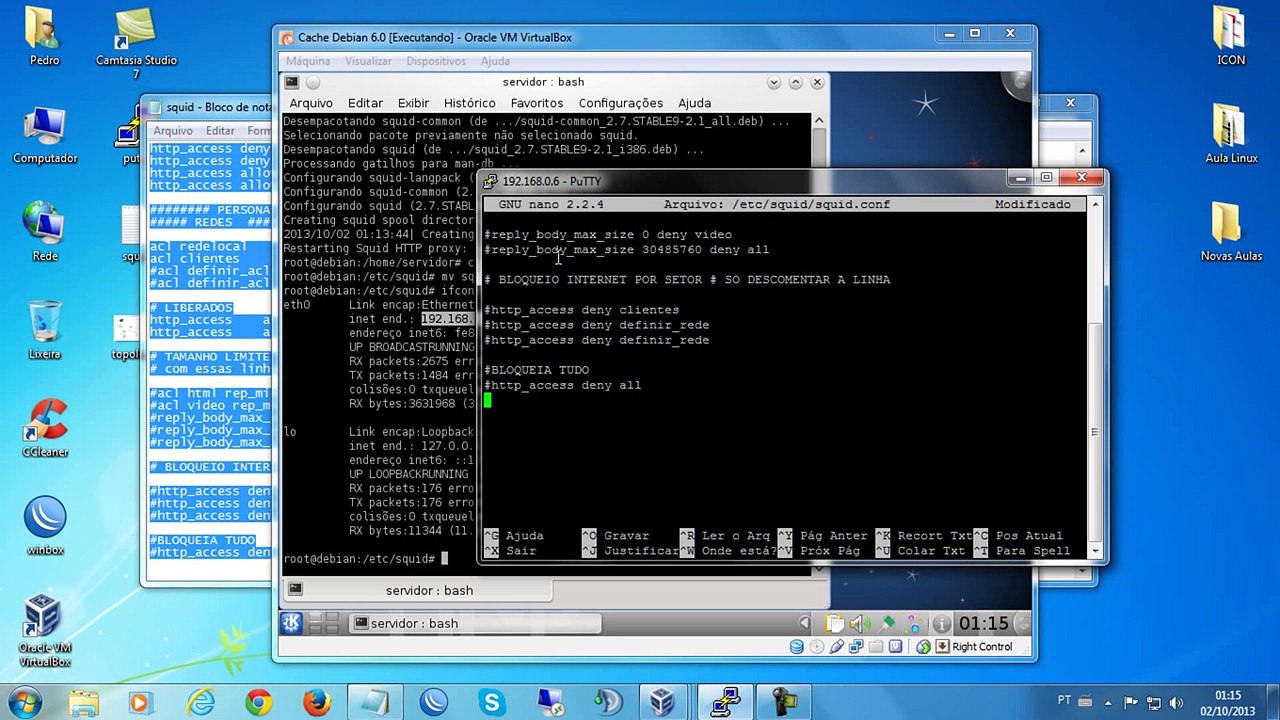Open Favoritos menu in Konsole

(x=537, y=103)
